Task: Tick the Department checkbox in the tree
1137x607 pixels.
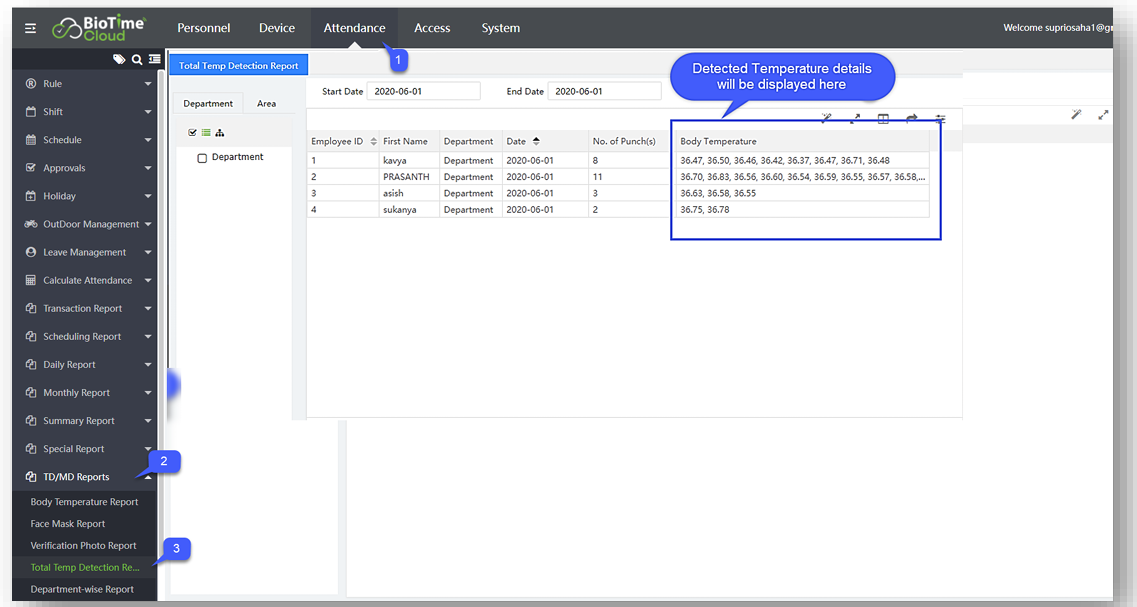Action: coord(202,158)
